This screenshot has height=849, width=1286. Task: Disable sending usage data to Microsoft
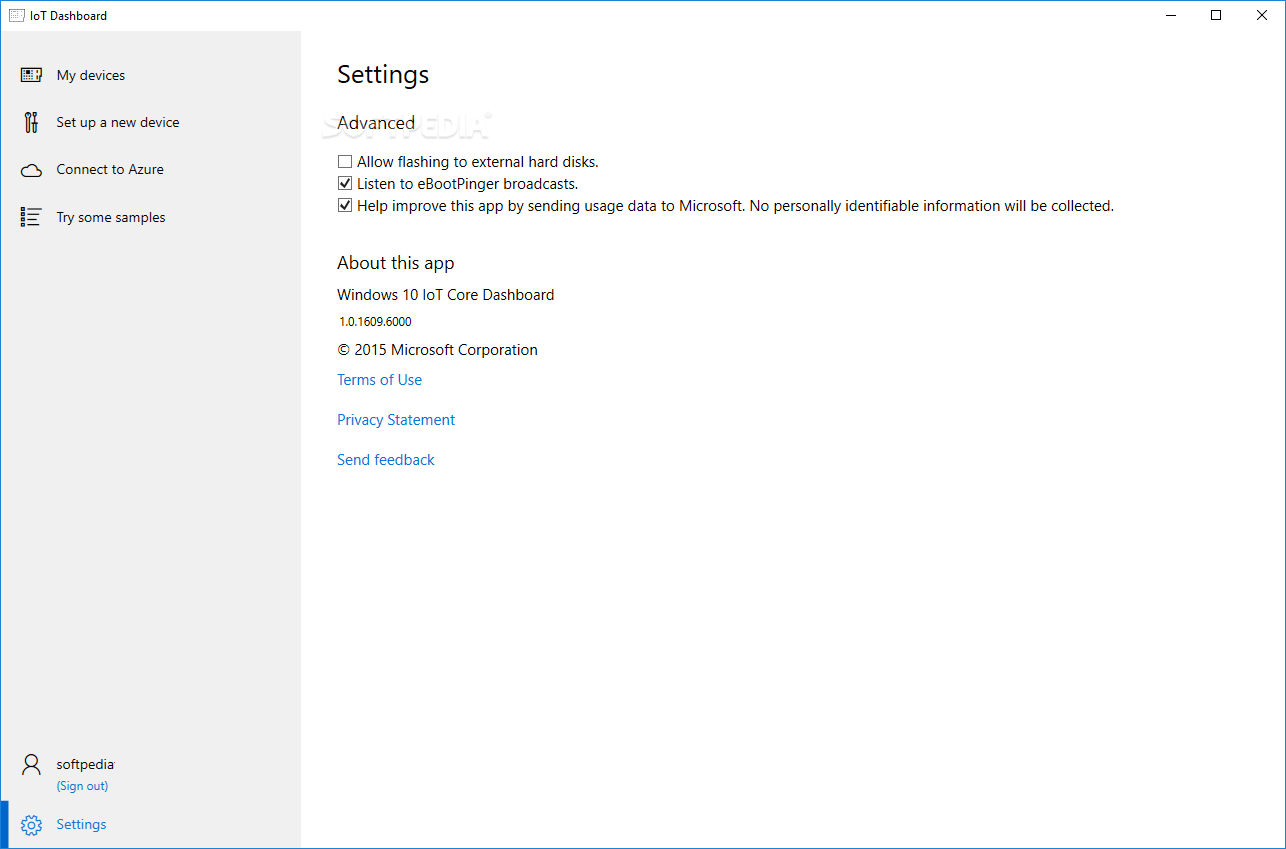tap(345, 205)
